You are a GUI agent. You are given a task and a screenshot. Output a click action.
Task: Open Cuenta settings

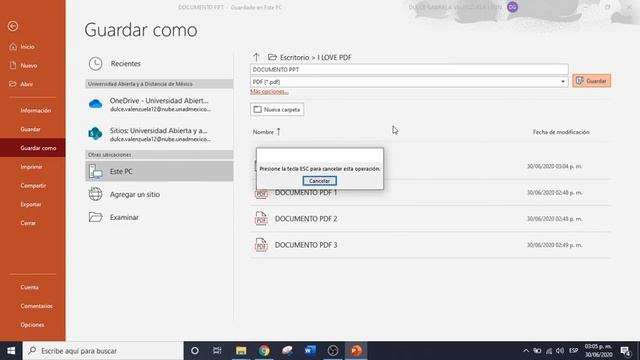[x=29, y=287]
